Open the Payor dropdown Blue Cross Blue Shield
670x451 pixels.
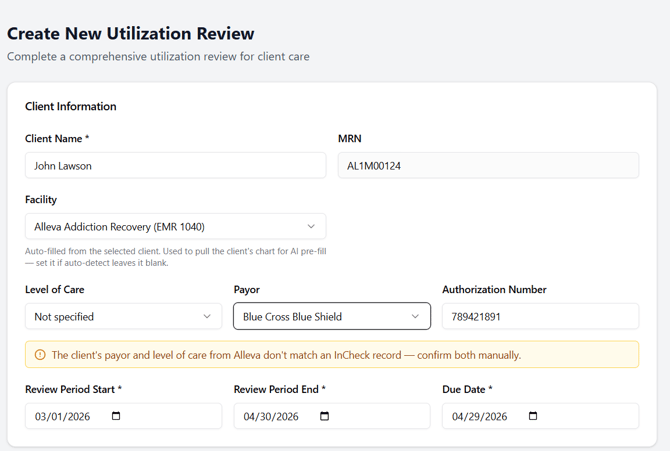click(x=332, y=316)
